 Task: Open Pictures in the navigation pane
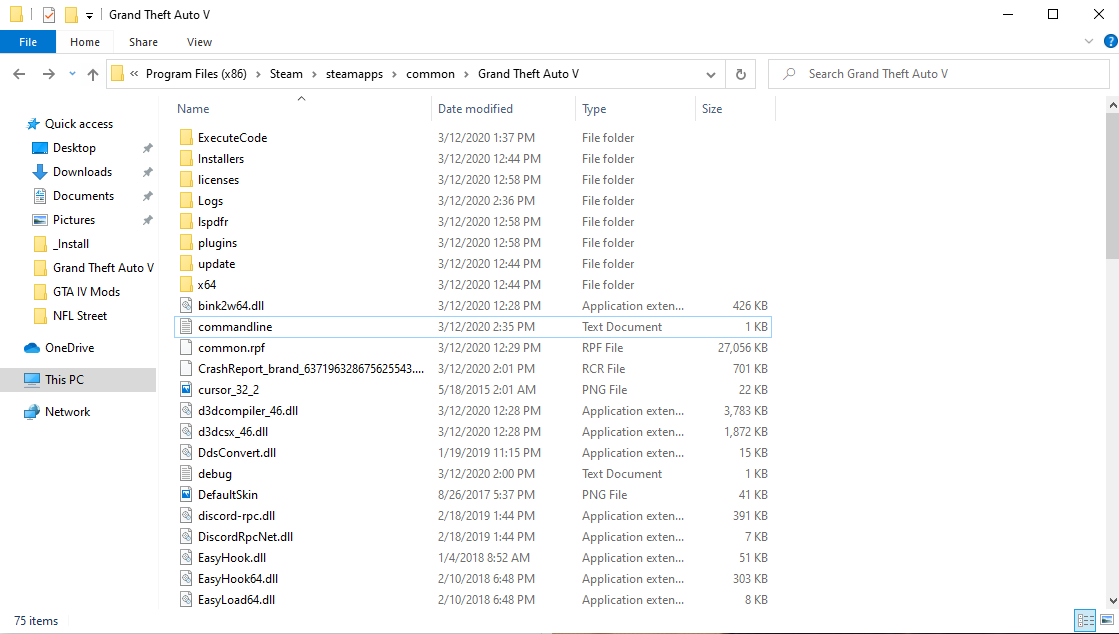tap(74, 220)
